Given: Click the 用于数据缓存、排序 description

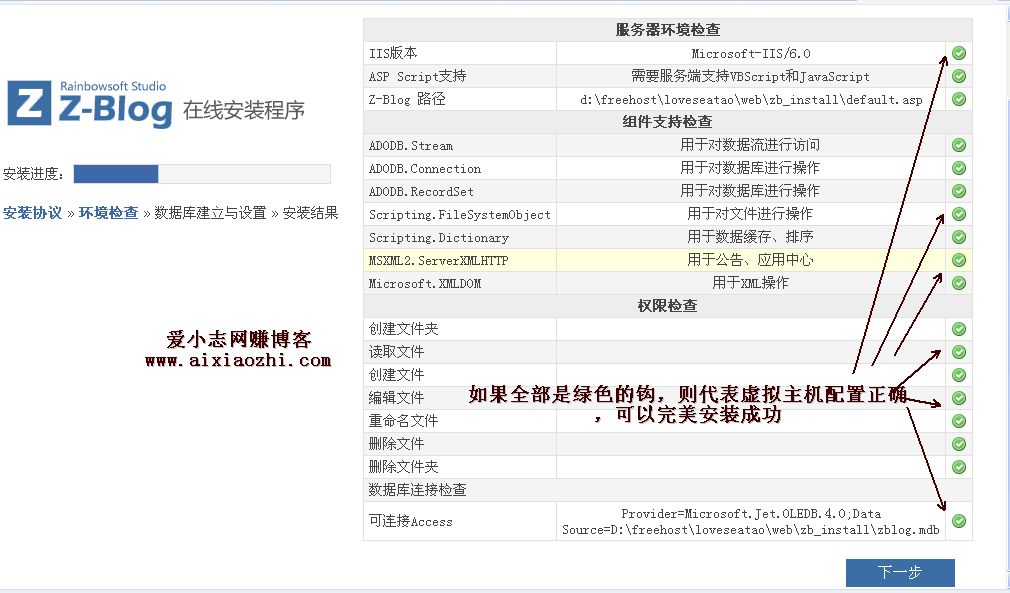Looking at the screenshot, I should pos(750,237).
